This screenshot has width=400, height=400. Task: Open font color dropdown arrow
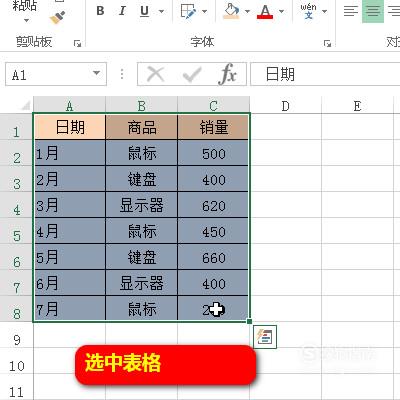pos(282,11)
